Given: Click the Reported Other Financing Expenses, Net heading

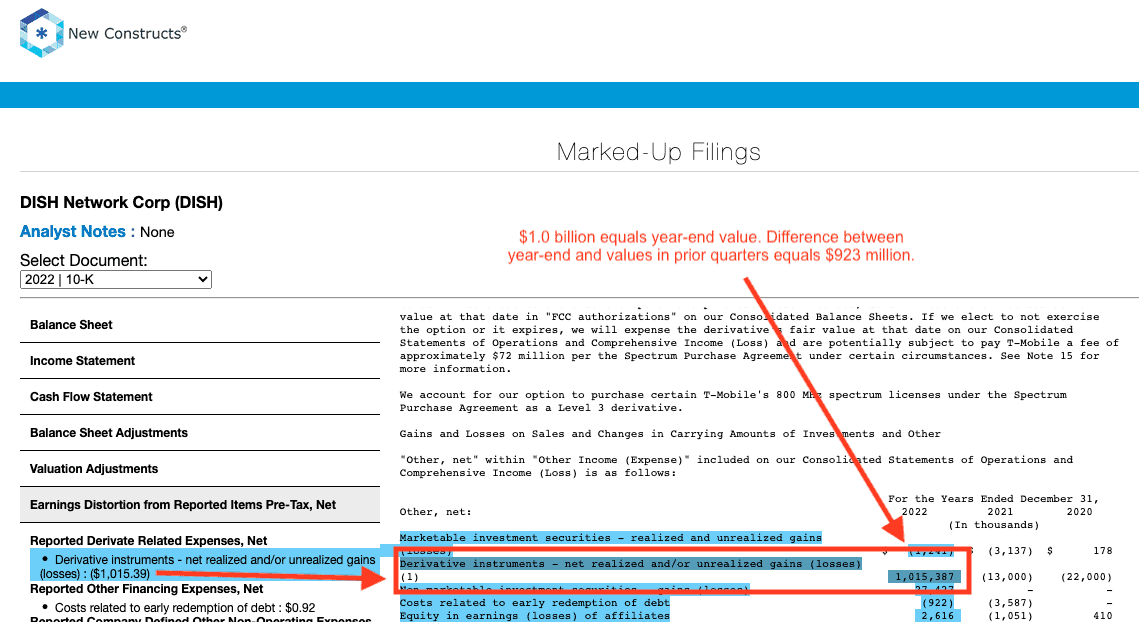Looking at the screenshot, I should click(x=146, y=589).
